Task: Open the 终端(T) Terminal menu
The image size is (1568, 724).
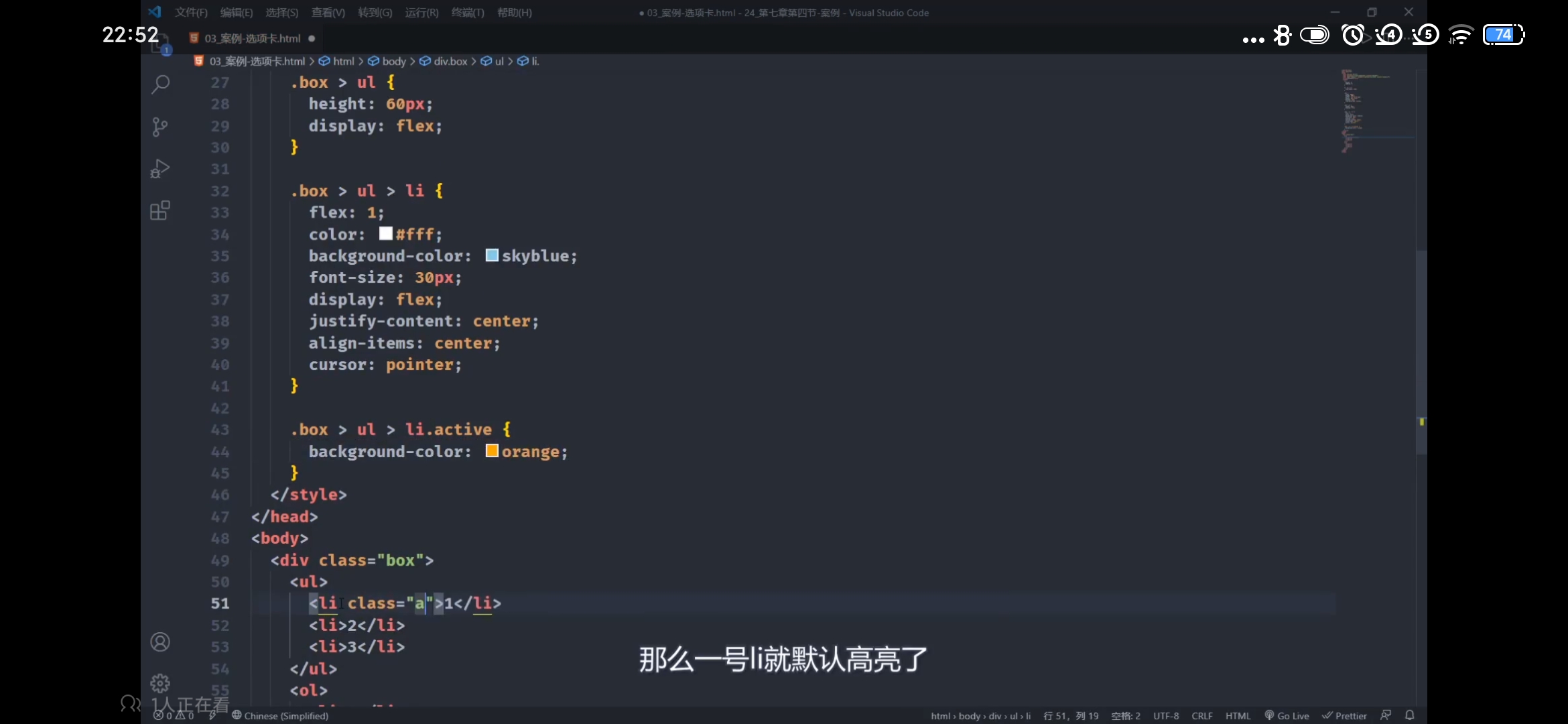Action: coord(467,13)
